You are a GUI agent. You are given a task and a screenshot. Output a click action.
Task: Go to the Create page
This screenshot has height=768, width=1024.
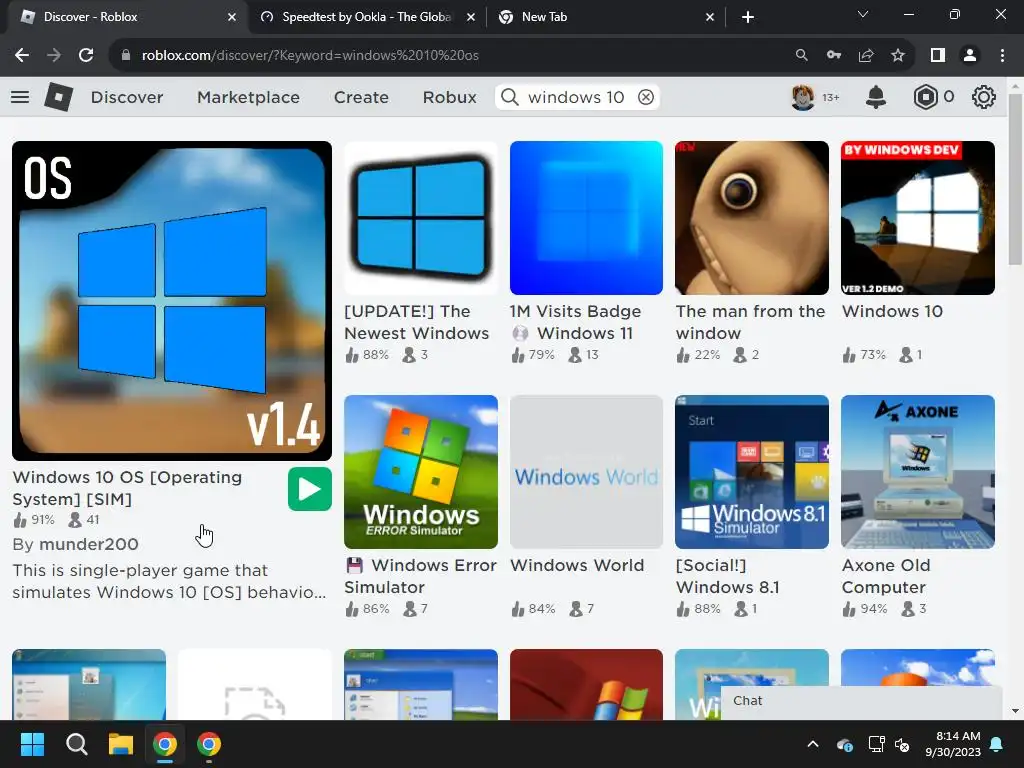pyautogui.click(x=361, y=97)
